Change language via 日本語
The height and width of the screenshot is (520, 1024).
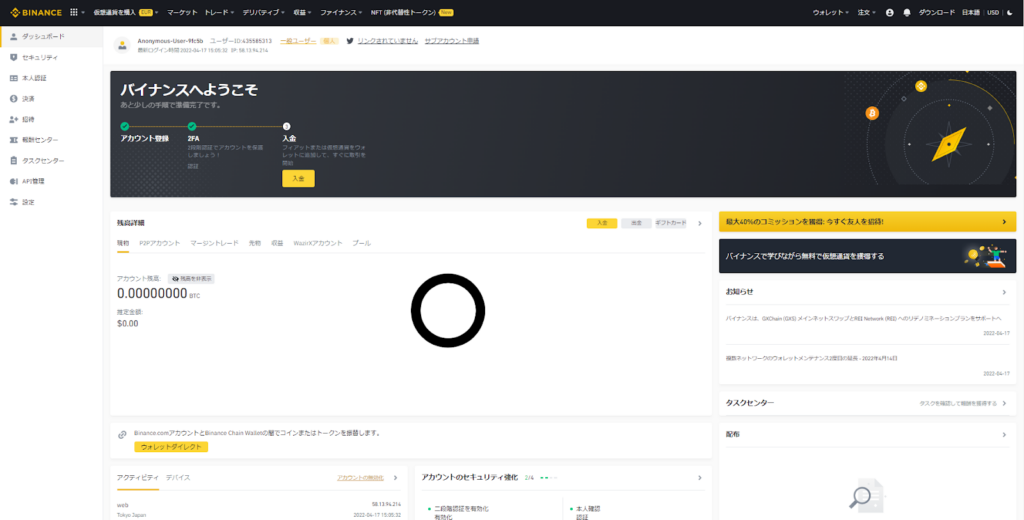(x=971, y=12)
